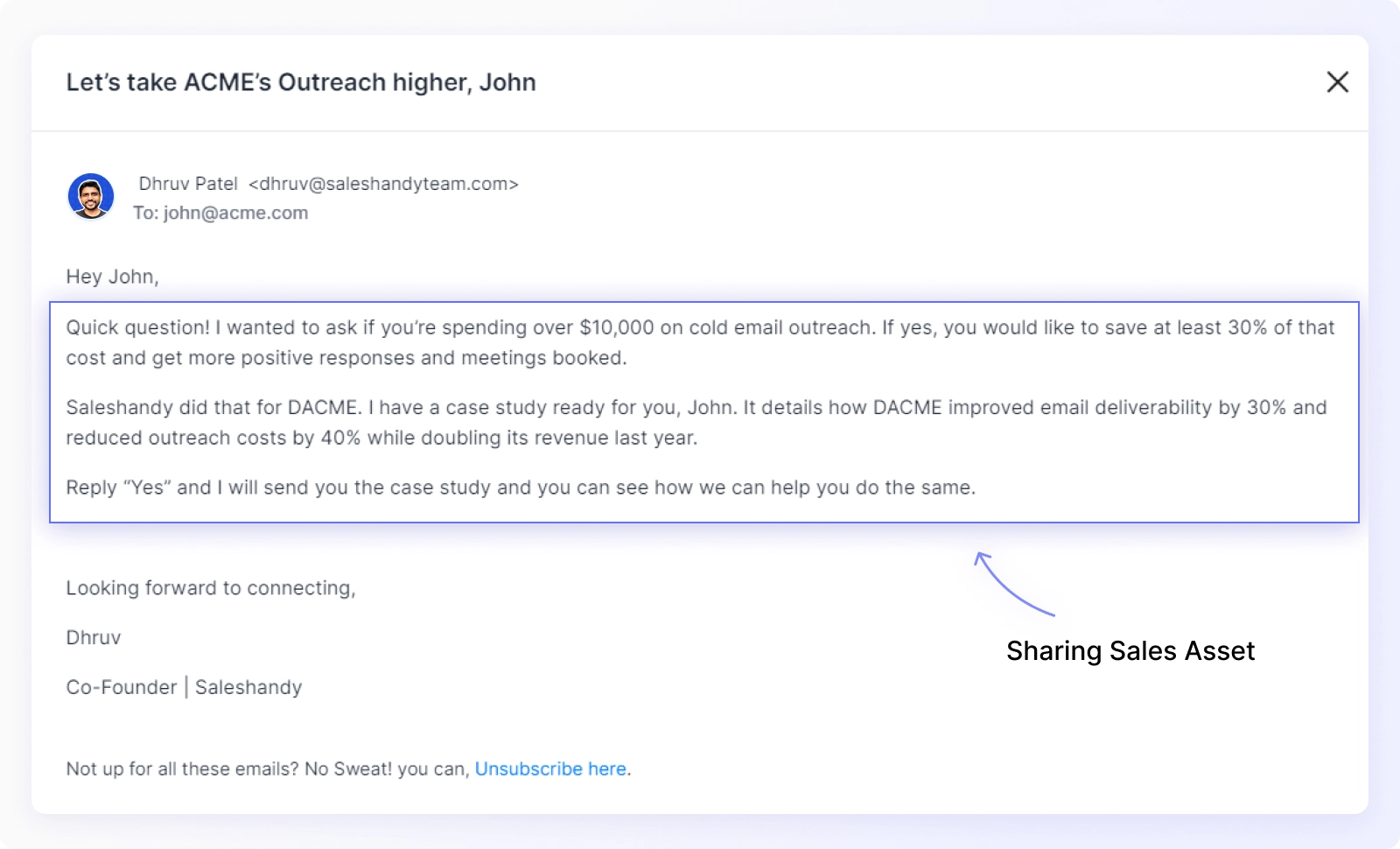Click 'Not up for all these emails?' text
The width and height of the screenshot is (1400, 849).
pyautogui.click(x=183, y=768)
